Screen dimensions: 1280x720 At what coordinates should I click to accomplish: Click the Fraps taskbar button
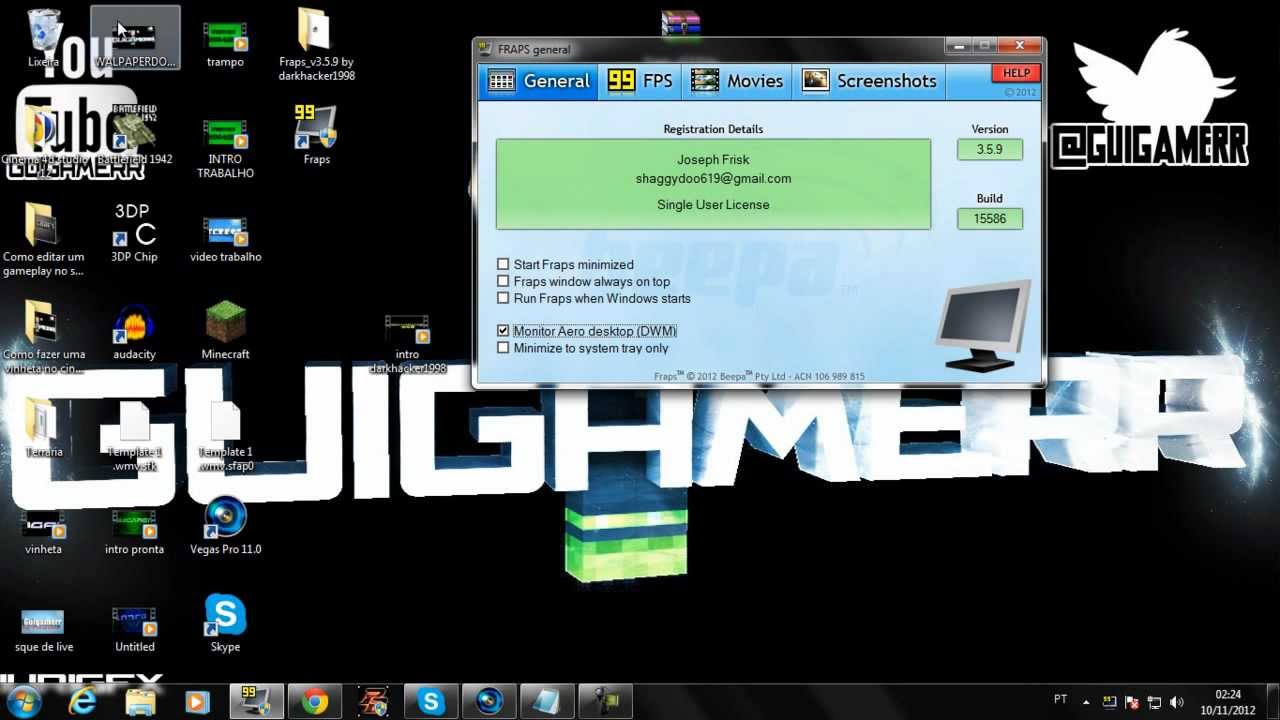coord(256,702)
